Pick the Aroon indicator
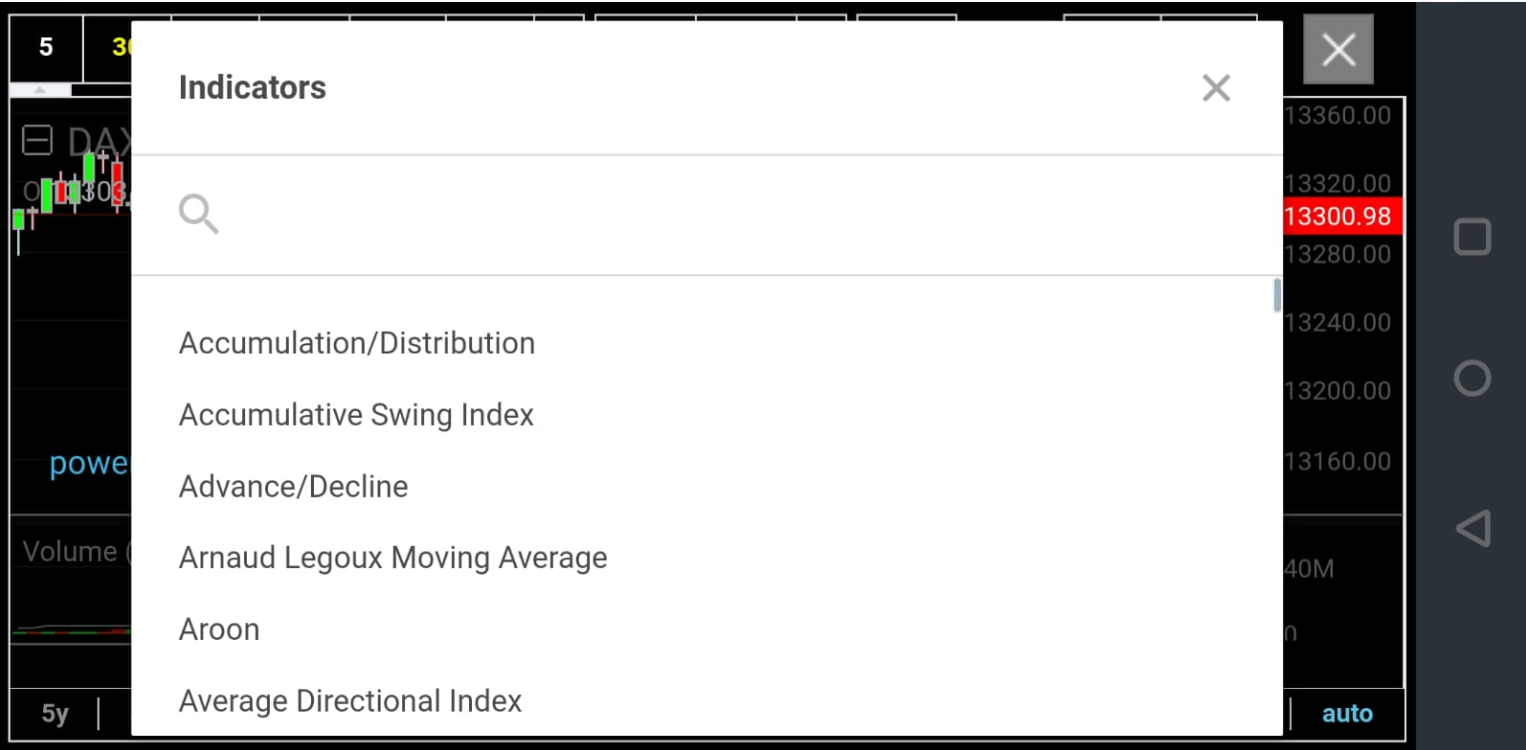Screen dimensions: 1526x750 (x=219, y=630)
